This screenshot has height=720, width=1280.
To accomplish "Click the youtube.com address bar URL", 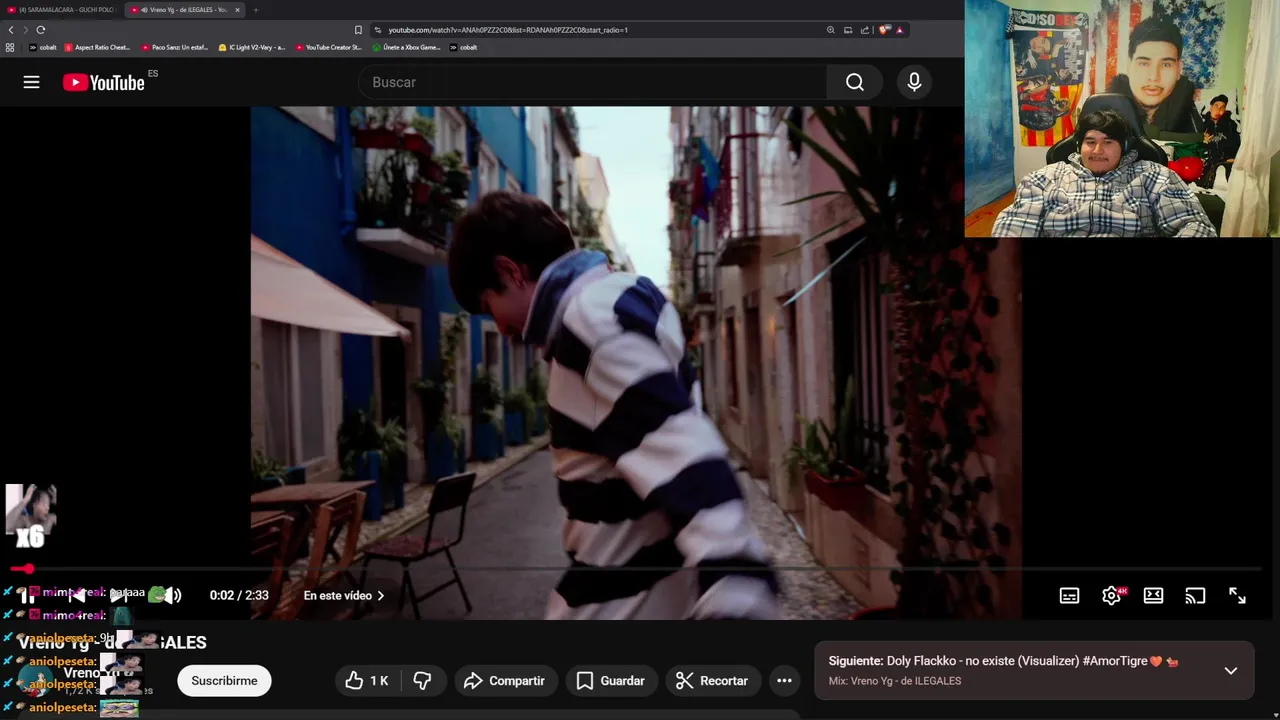I will click(508, 30).
